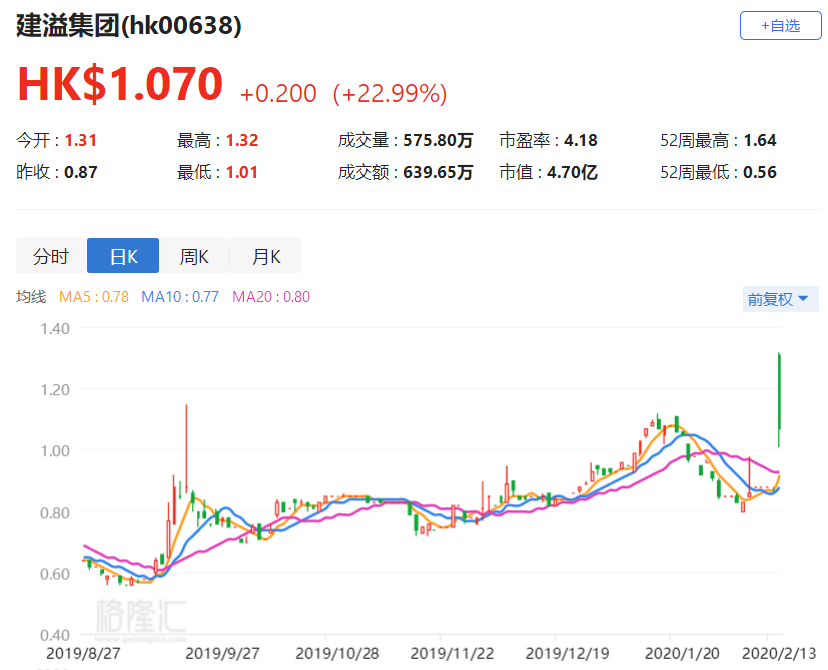Click the 2019/10/28 date axis label
Image resolution: width=828 pixels, height=670 pixels.
click(x=337, y=654)
